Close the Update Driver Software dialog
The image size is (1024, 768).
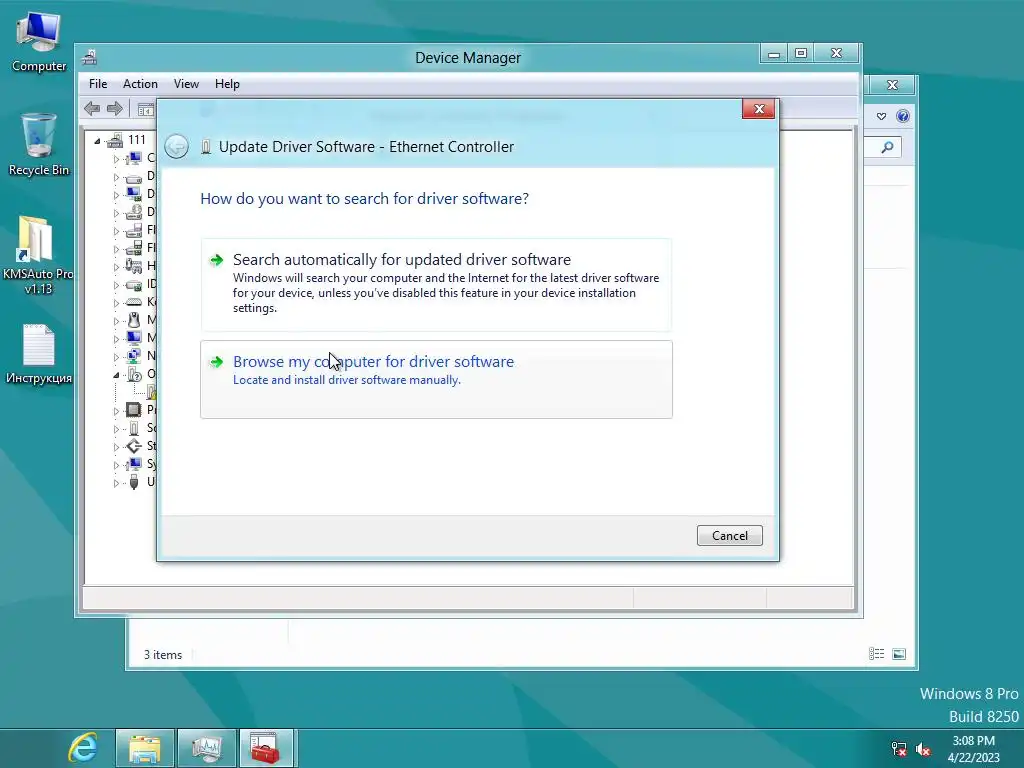758,109
